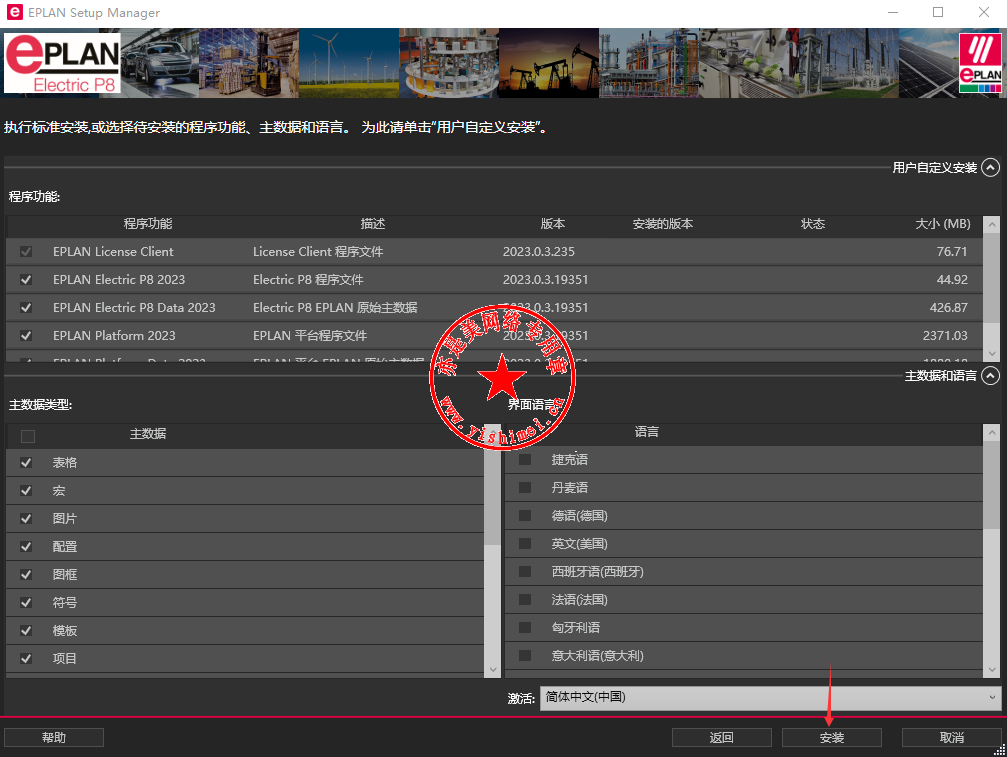Enable the 德语(德国) language checkbox
The width and height of the screenshot is (1007, 757).
525,516
